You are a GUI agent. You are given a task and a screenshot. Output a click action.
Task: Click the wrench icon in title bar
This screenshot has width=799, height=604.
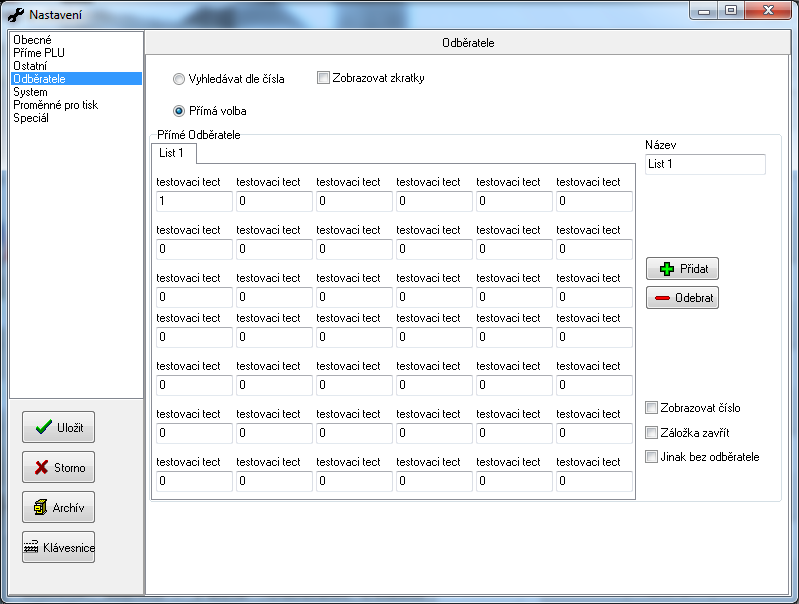(x=16, y=15)
